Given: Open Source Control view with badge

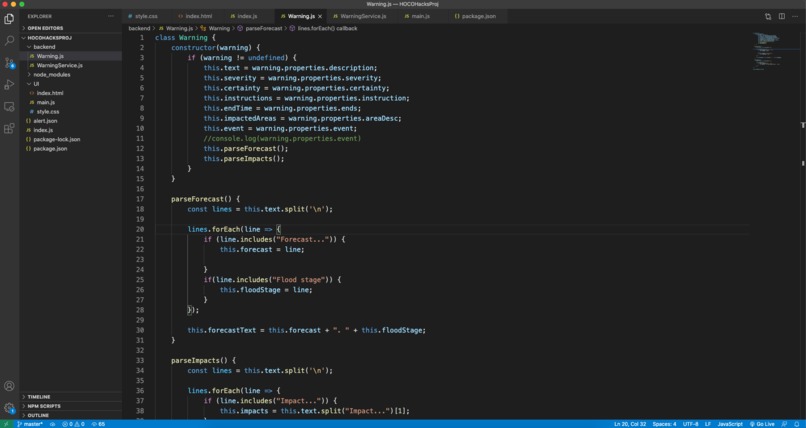Looking at the screenshot, I should tap(9, 63).
